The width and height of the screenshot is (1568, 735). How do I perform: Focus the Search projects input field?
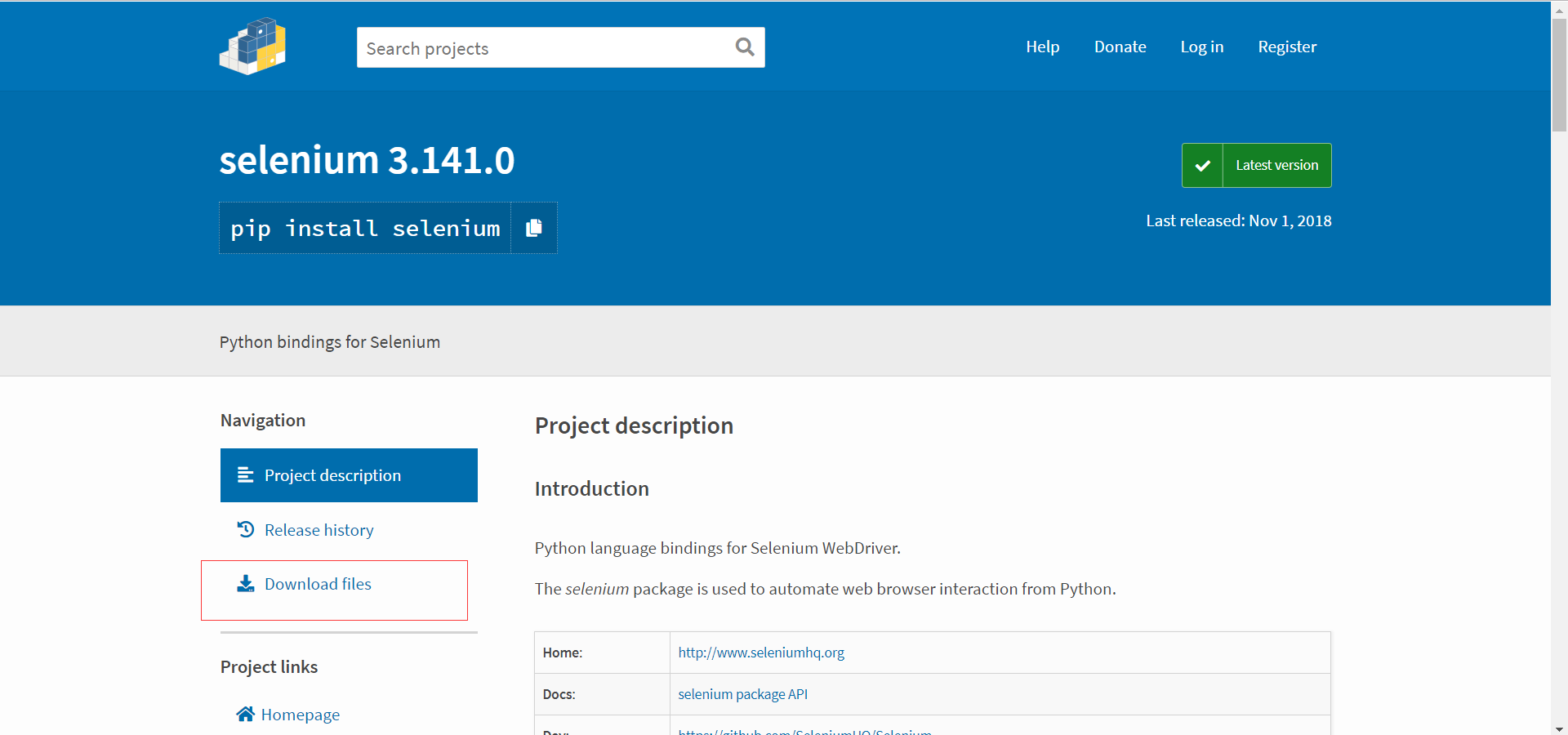point(543,48)
